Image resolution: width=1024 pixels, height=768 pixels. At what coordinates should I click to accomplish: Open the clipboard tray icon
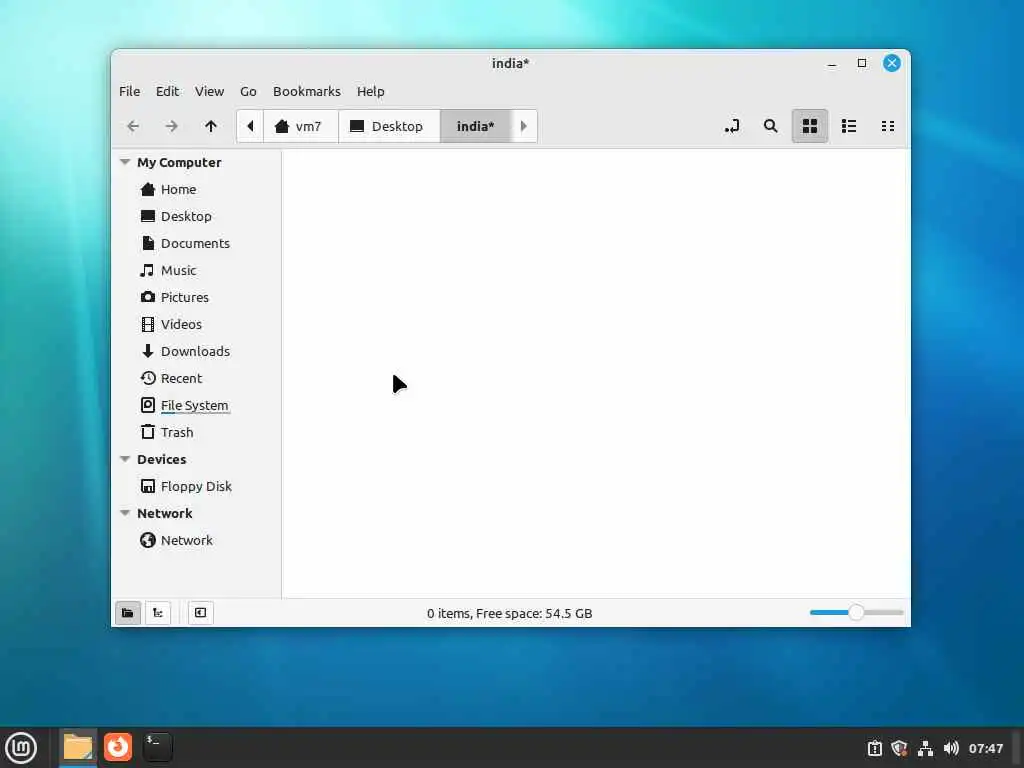[874, 748]
